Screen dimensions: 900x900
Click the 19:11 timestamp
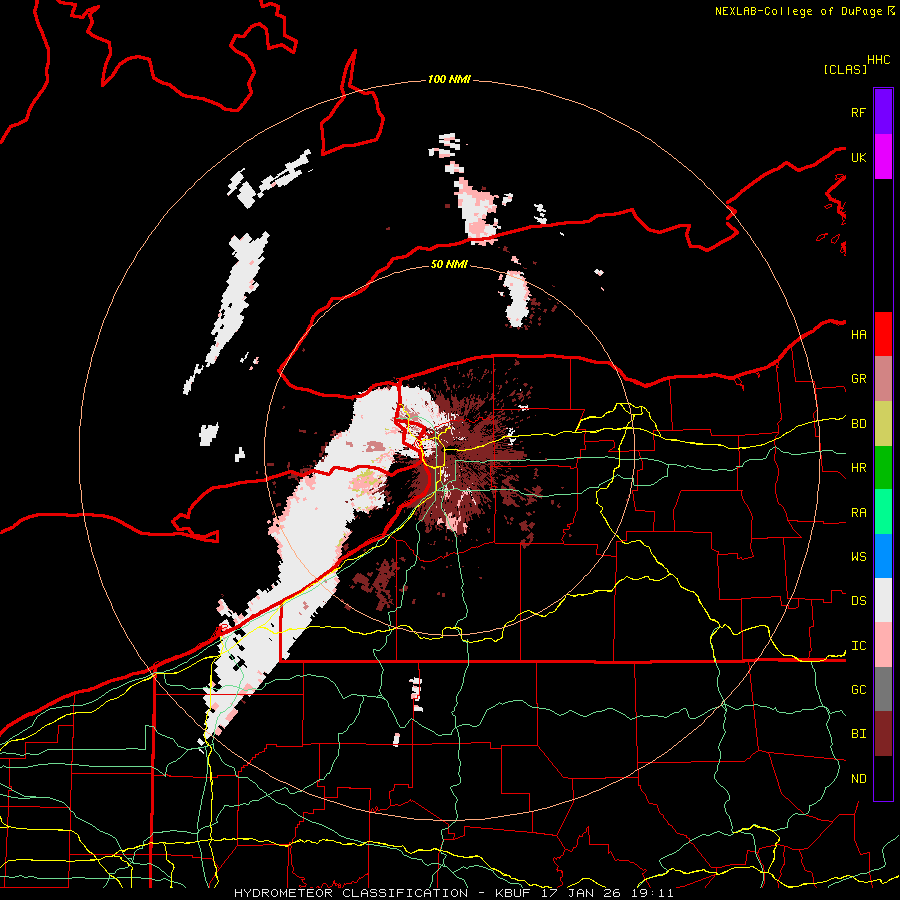(x=653, y=893)
